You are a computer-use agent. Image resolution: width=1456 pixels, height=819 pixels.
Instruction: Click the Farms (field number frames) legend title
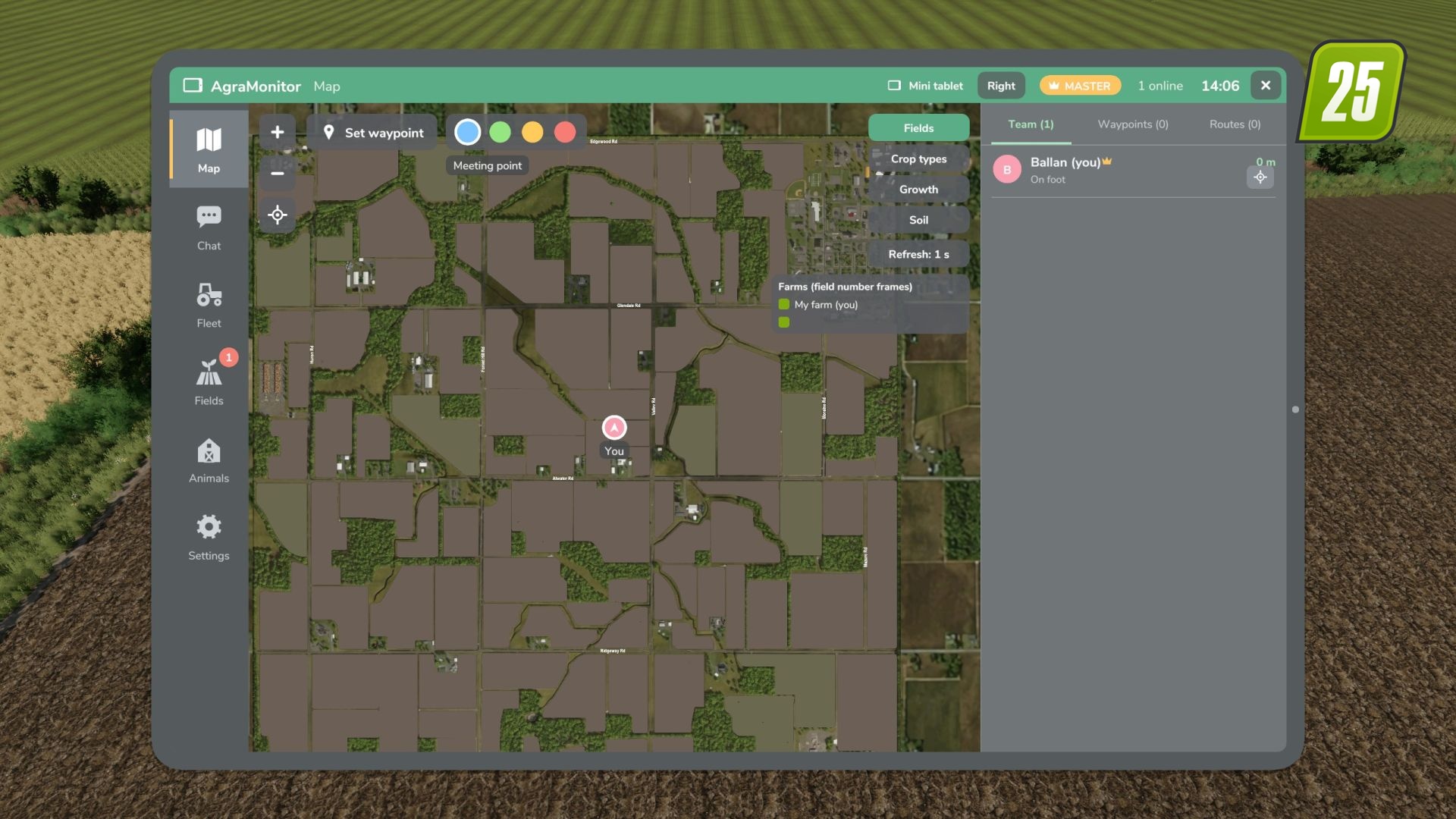tap(845, 287)
